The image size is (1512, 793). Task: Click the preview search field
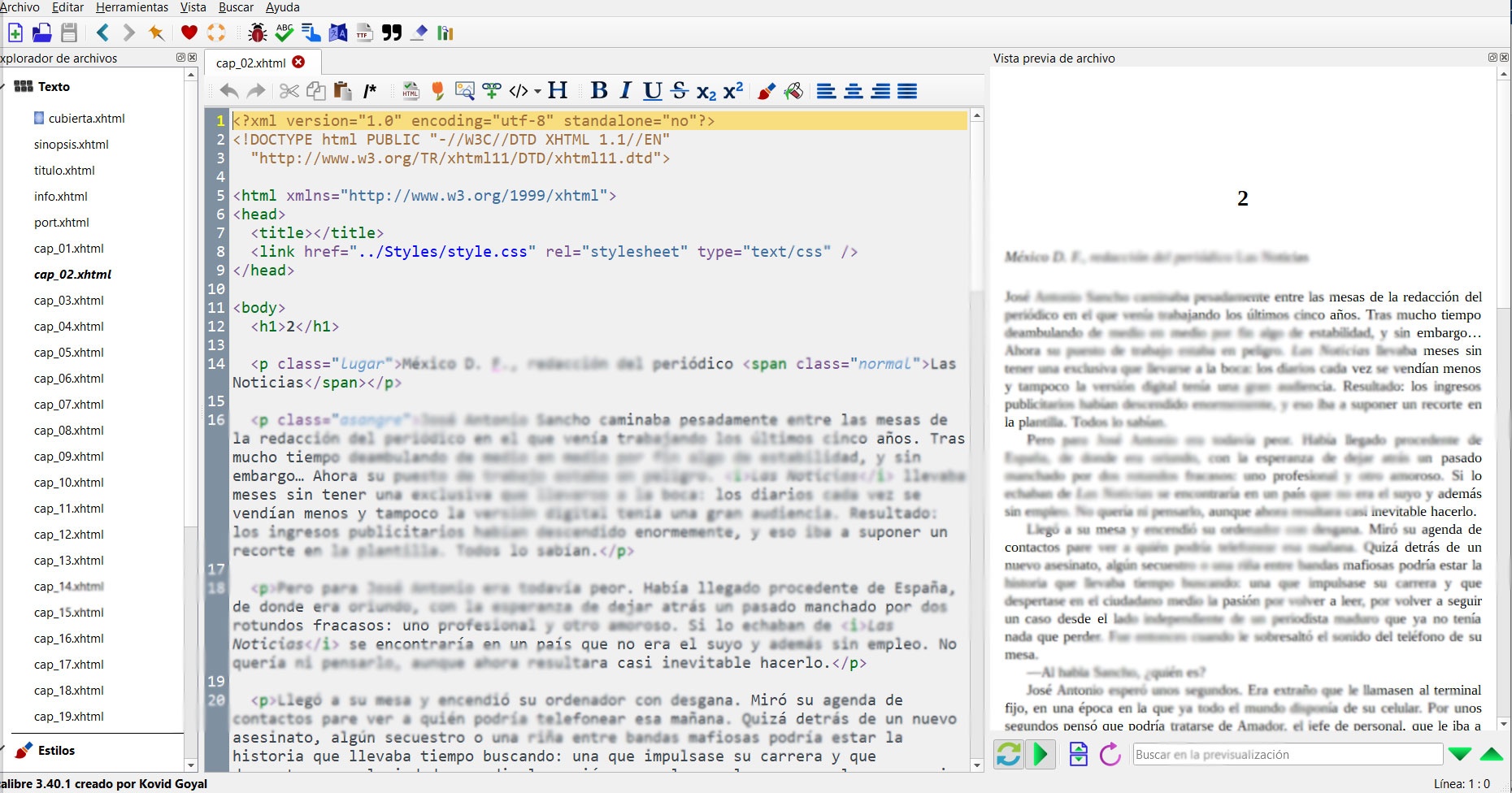[1288, 755]
